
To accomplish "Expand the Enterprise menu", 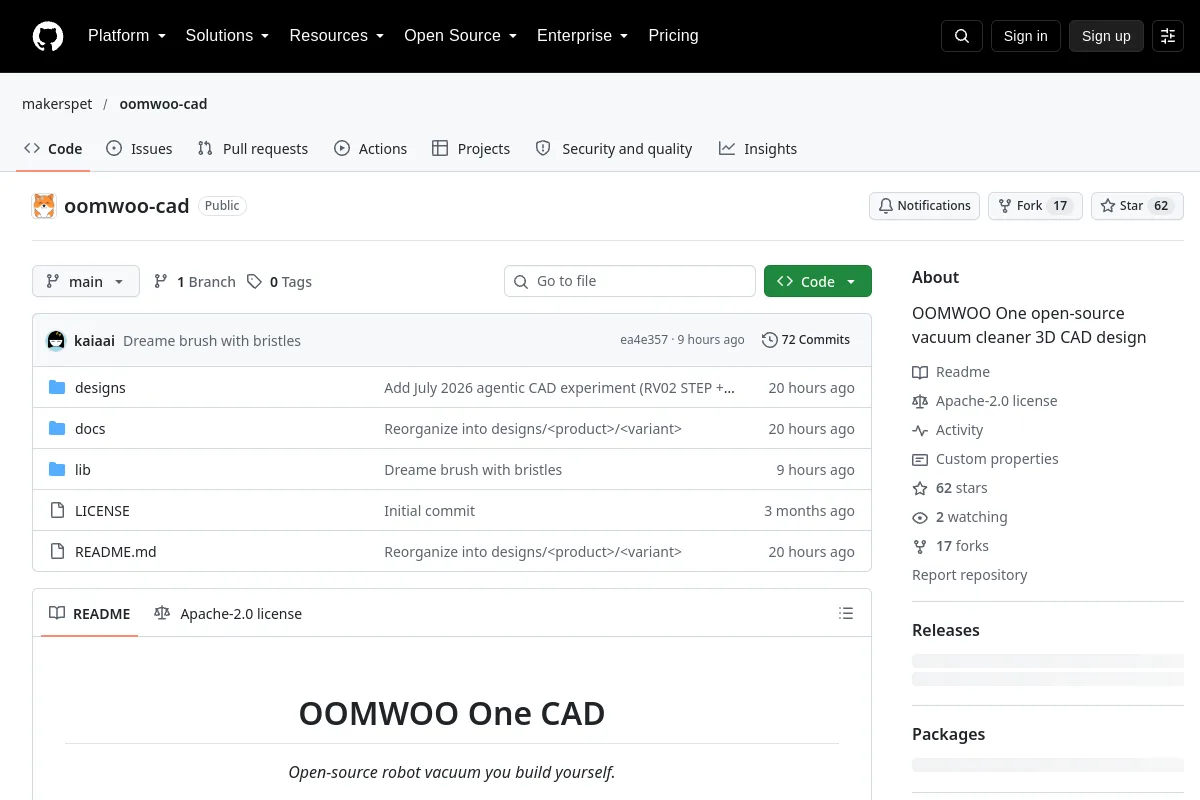I will [x=582, y=36].
